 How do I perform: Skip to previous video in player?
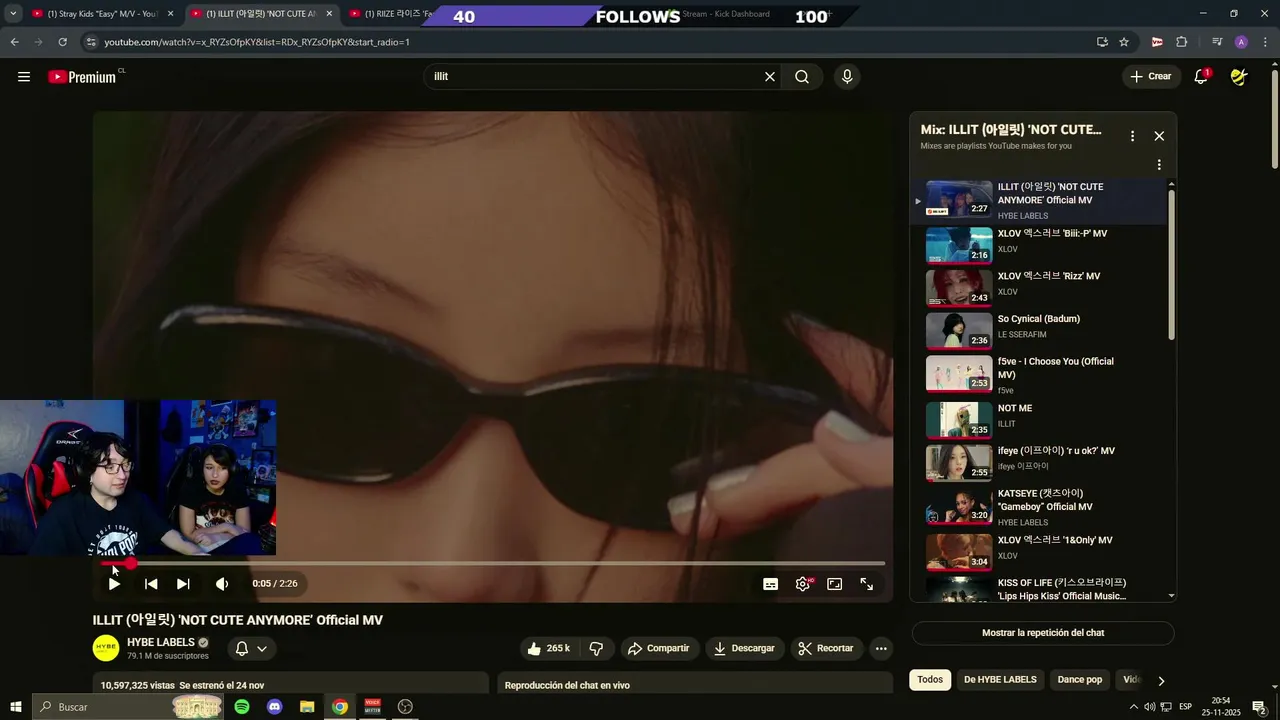point(151,584)
